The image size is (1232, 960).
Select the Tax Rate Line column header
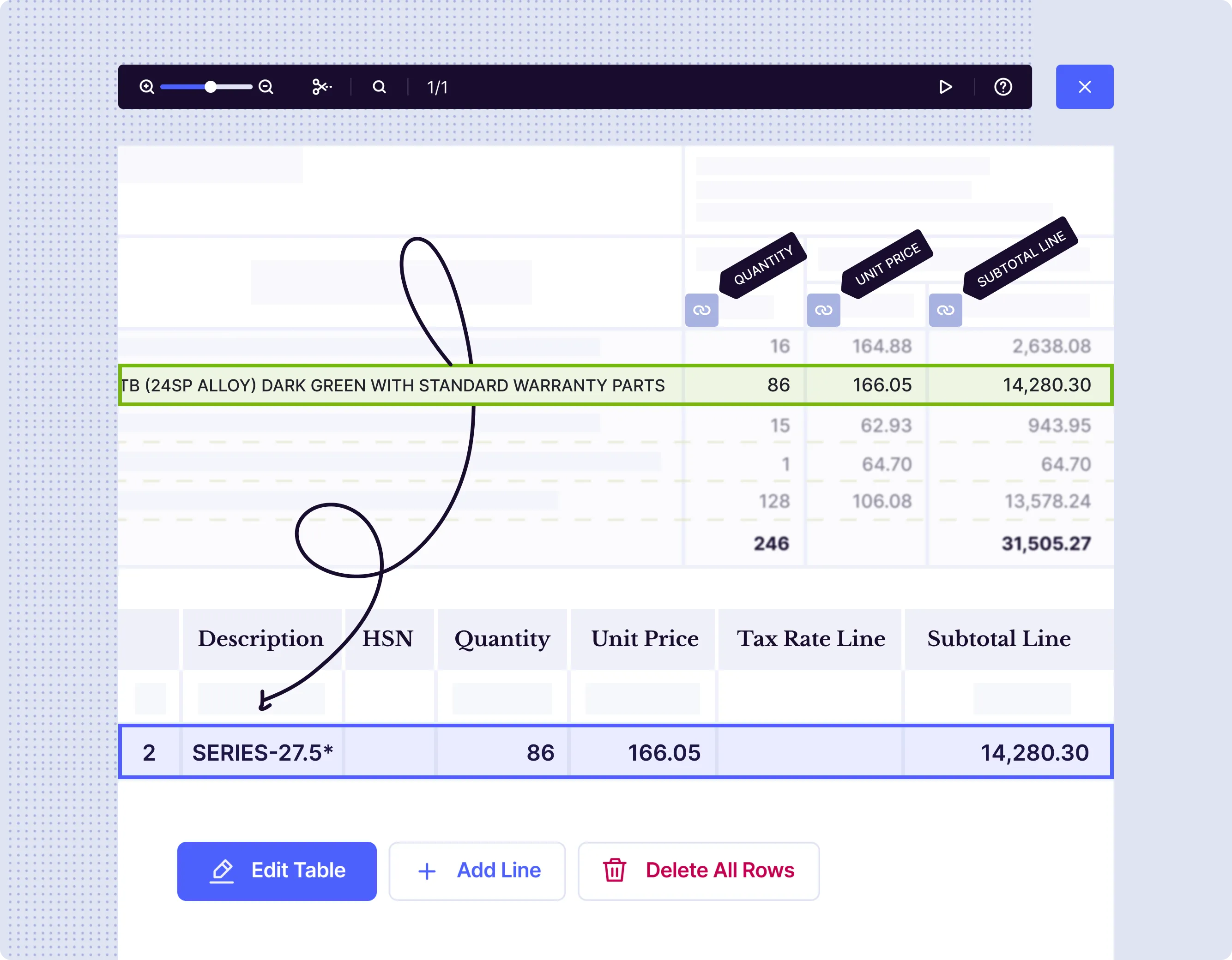pyautogui.click(x=810, y=639)
